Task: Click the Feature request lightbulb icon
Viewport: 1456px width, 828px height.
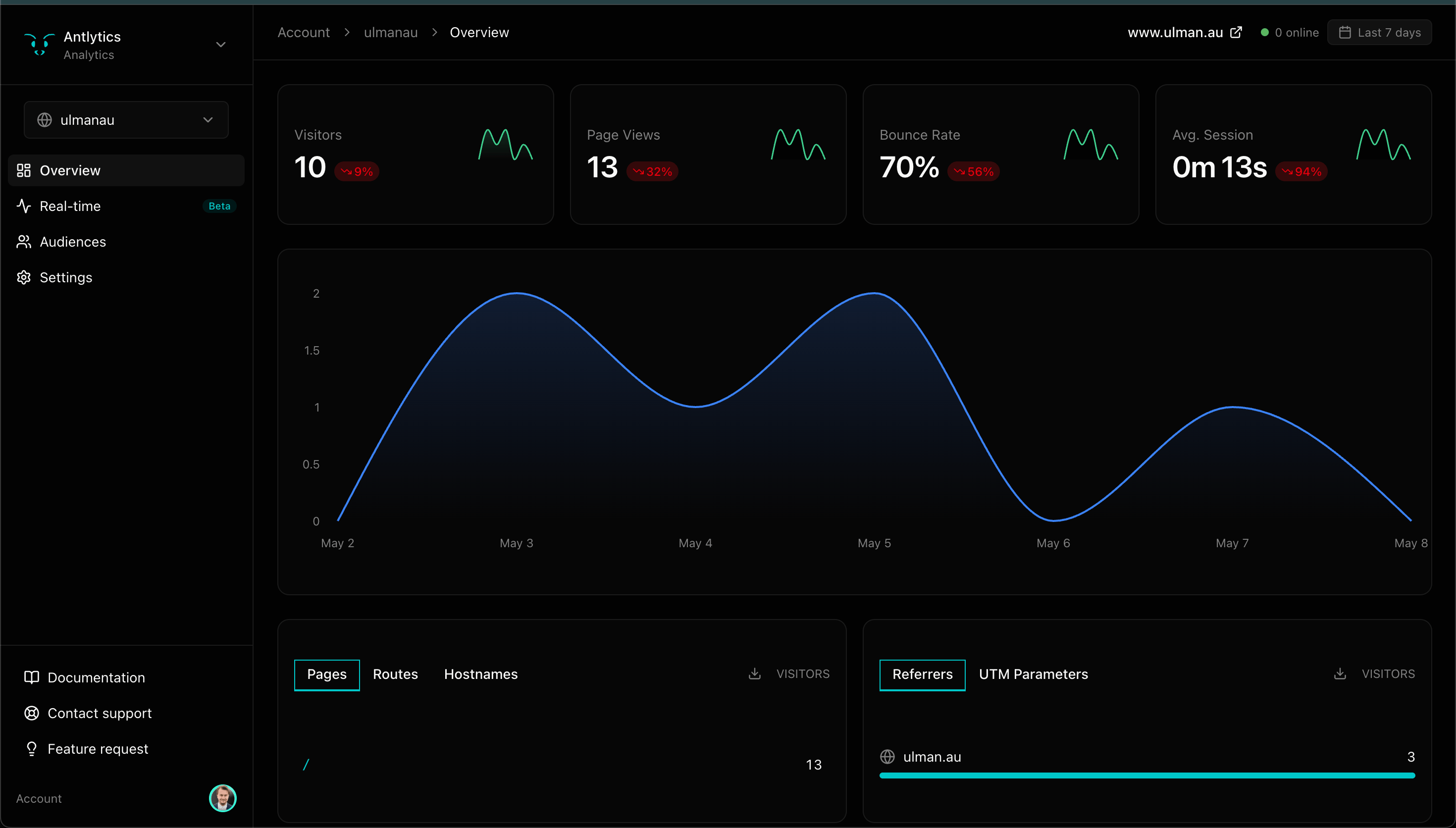Action: pos(32,749)
